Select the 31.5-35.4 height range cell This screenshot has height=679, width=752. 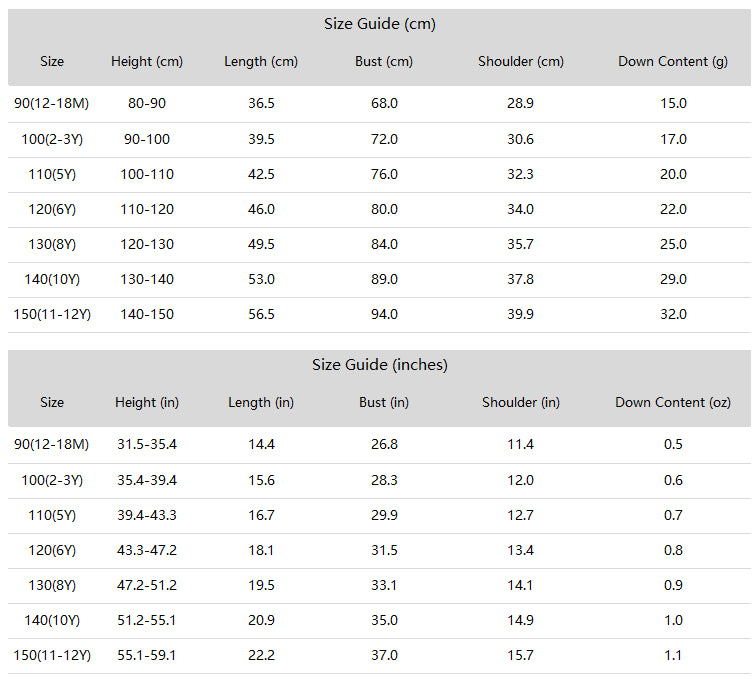click(147, 445)
